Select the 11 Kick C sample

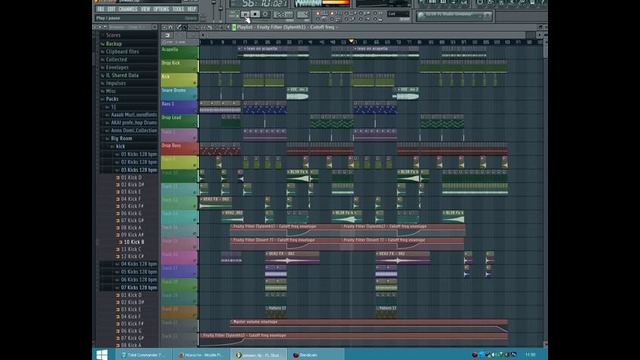131,249
